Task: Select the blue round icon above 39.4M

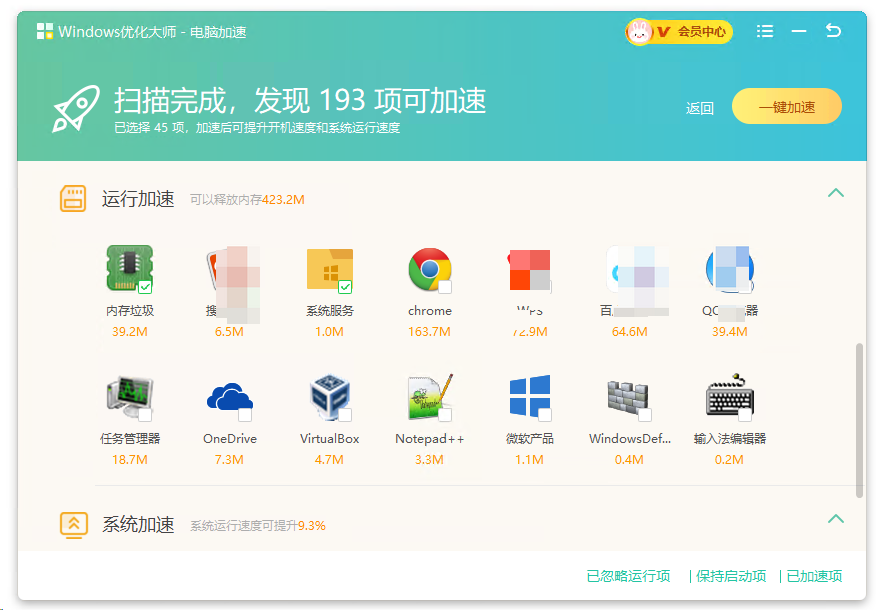Action: tap(730, 269)
